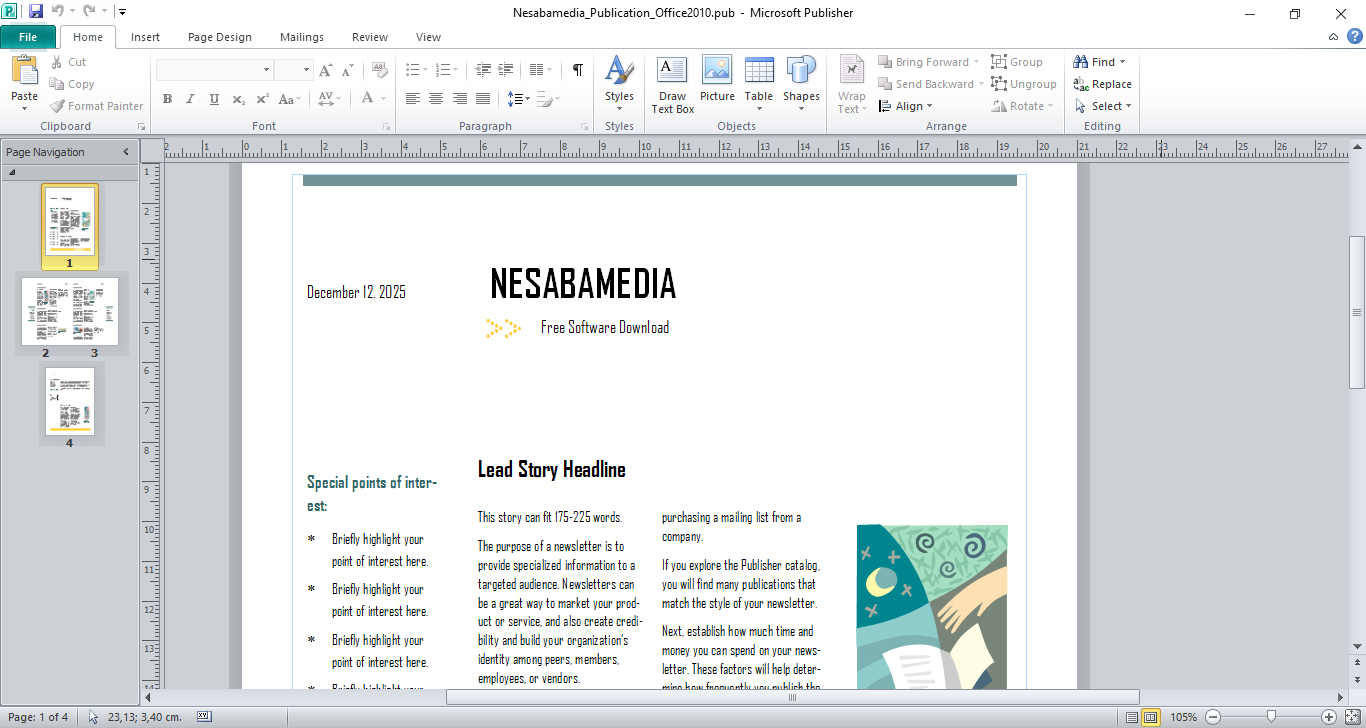1366x728 pixels.
Task: Insert a Picture from the Objects group
Action: pos(717,80)
